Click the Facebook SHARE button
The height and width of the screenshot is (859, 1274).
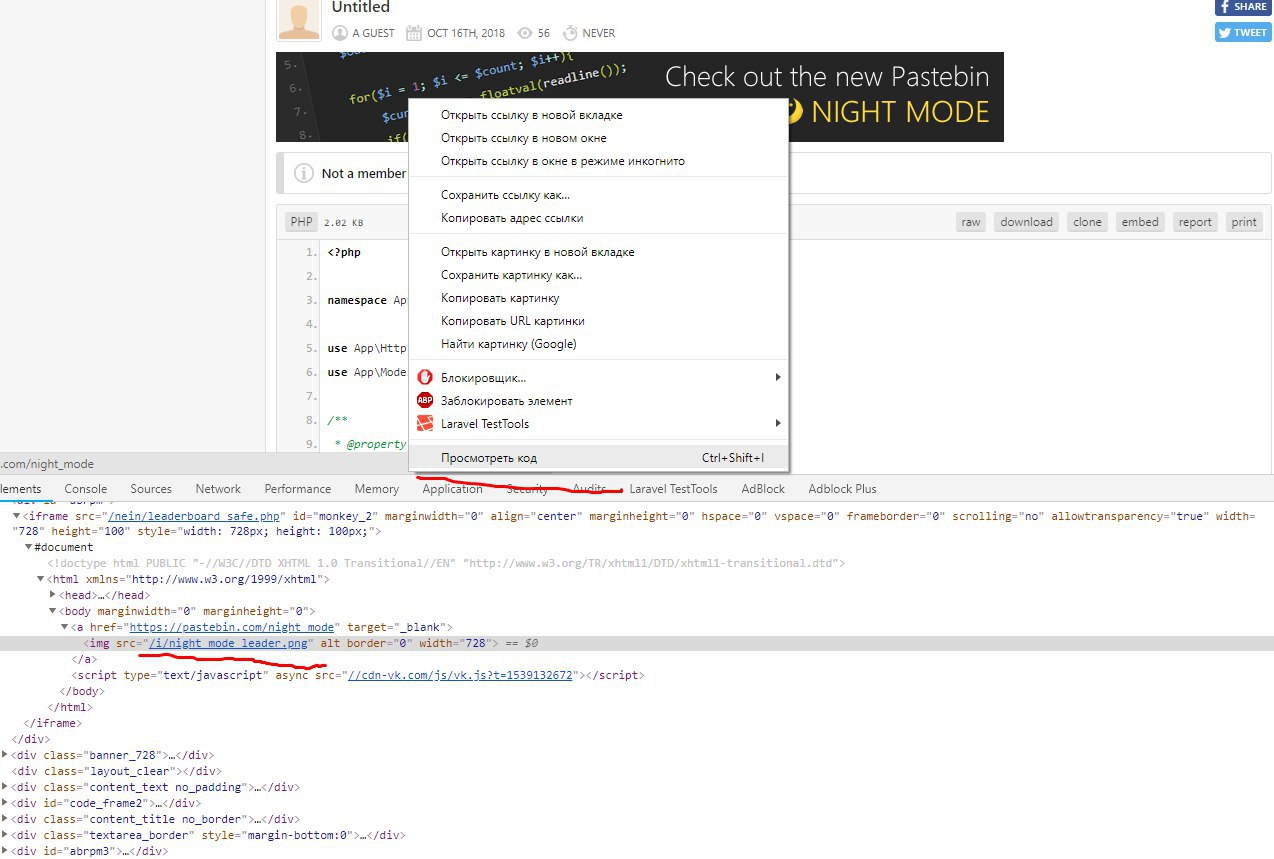pos(1243,6)
